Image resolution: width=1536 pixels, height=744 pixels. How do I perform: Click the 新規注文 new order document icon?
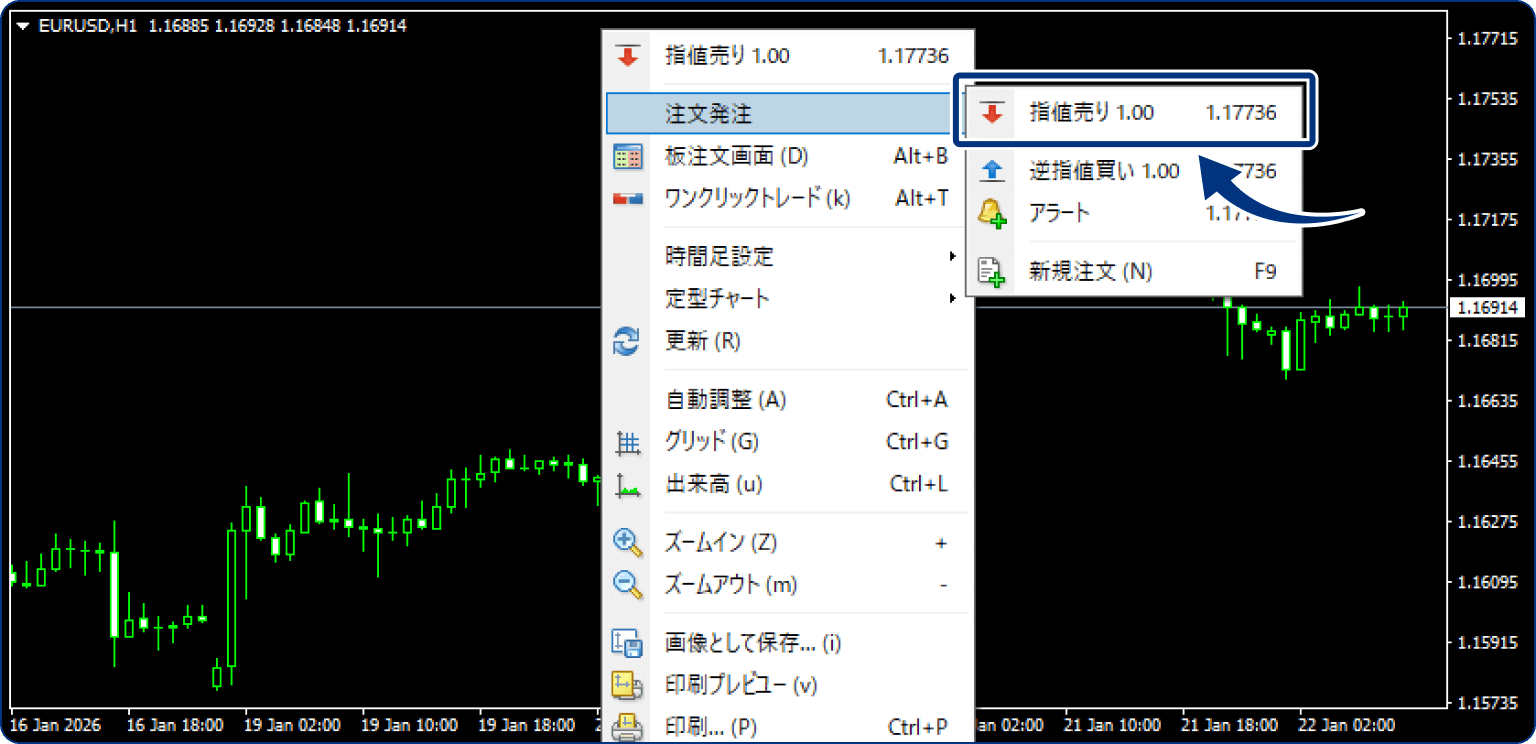[991, 270]
